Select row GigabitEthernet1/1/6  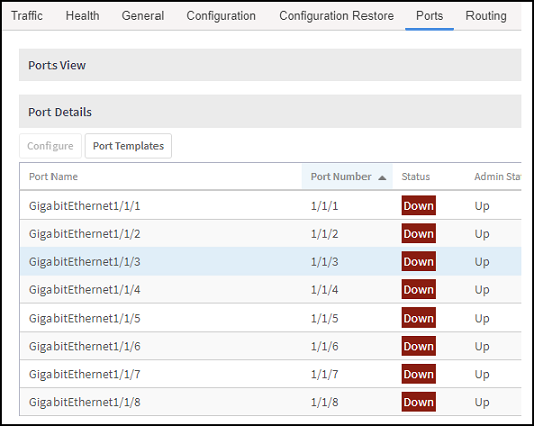click(270, 346)
